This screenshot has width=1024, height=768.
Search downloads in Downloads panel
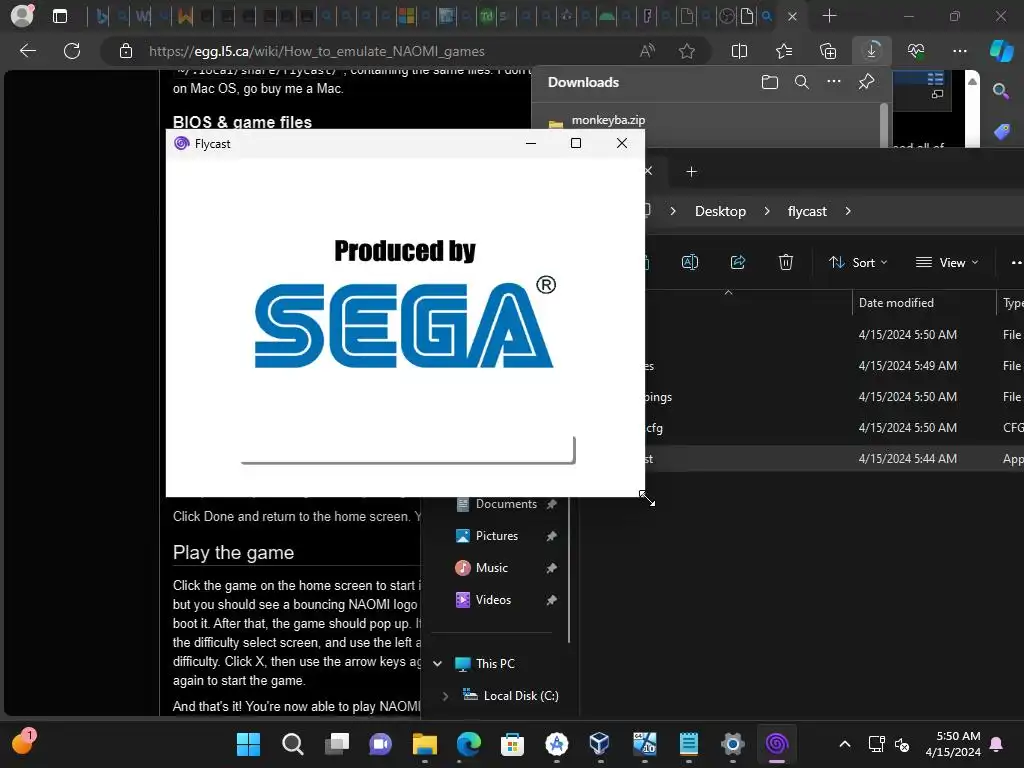(801, 82)
